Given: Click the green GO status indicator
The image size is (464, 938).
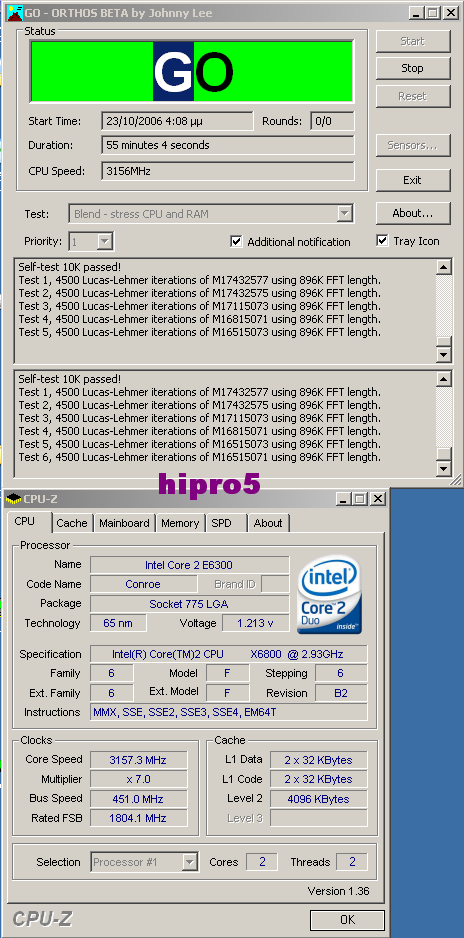Looking at the screenshot, I should [192, 71].
